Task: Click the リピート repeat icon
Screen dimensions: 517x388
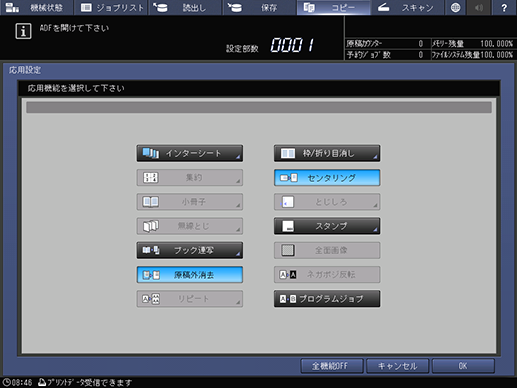Action: 151,299
